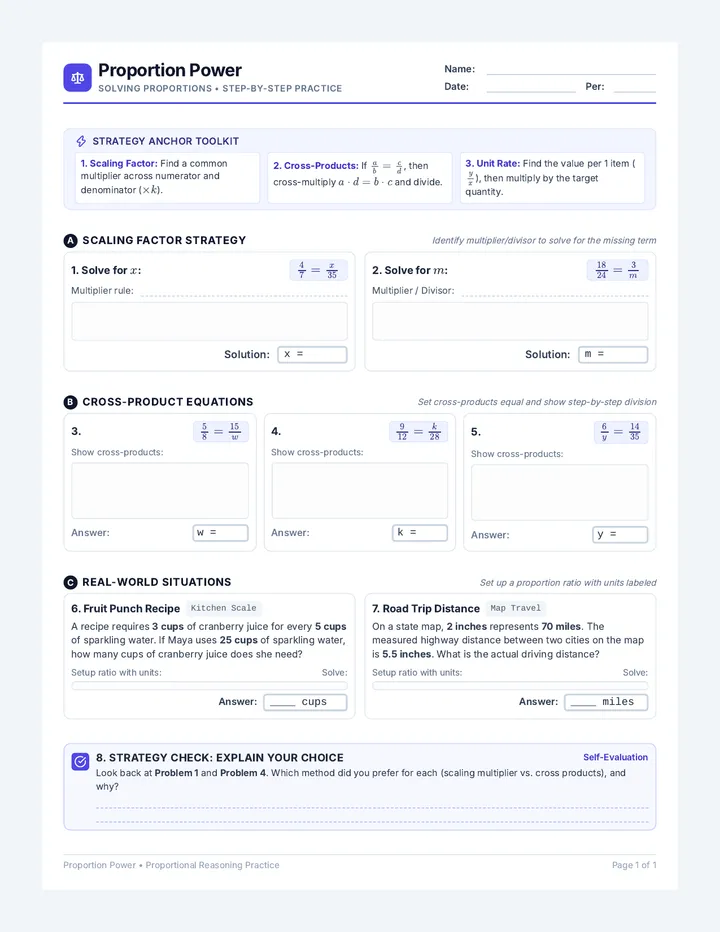Click the miles answer box
Viewport: 720px width, 932px height.
[x=606, y=702]
